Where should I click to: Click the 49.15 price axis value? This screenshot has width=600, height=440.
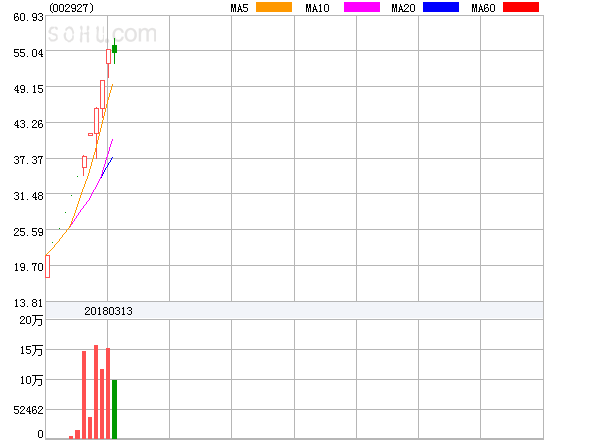click(28, 89)
